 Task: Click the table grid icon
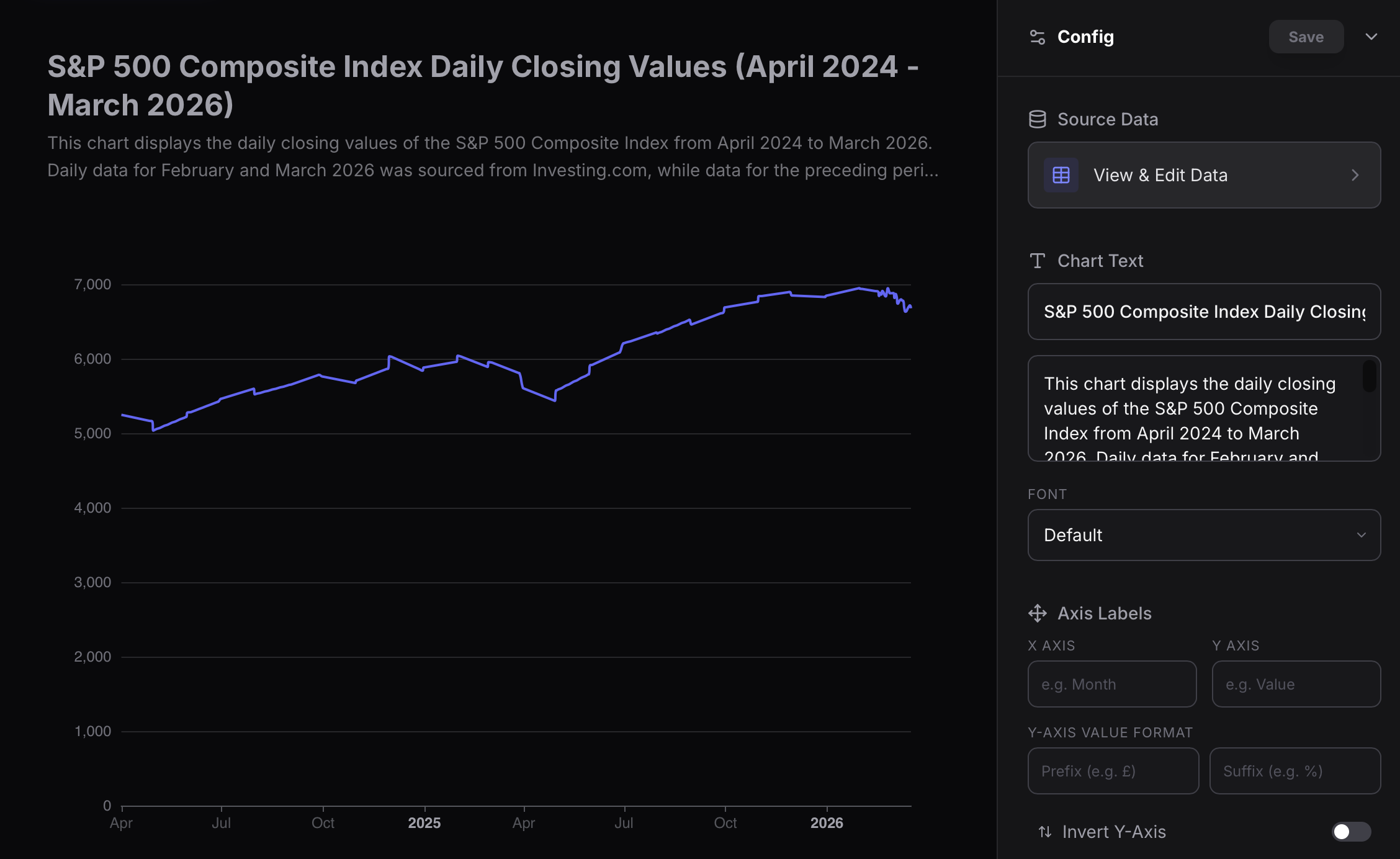[1061, 175]
